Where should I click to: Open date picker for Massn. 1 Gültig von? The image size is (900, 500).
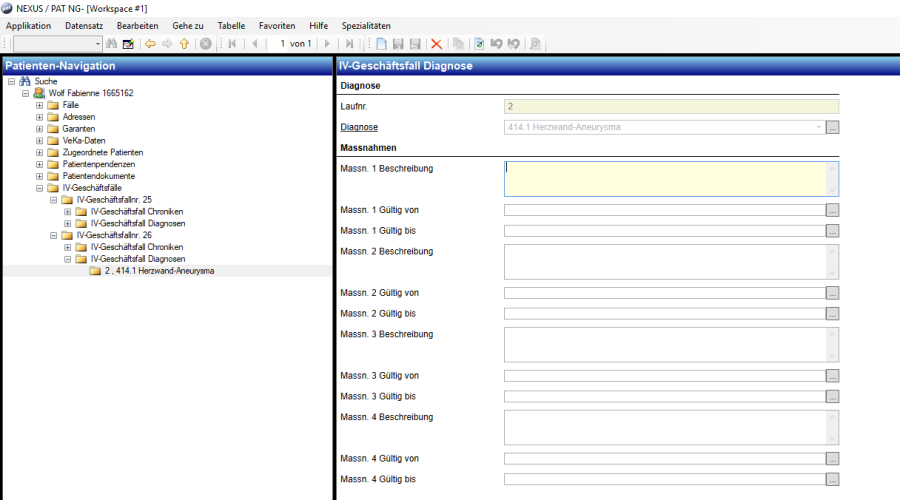tap(832, 210)
